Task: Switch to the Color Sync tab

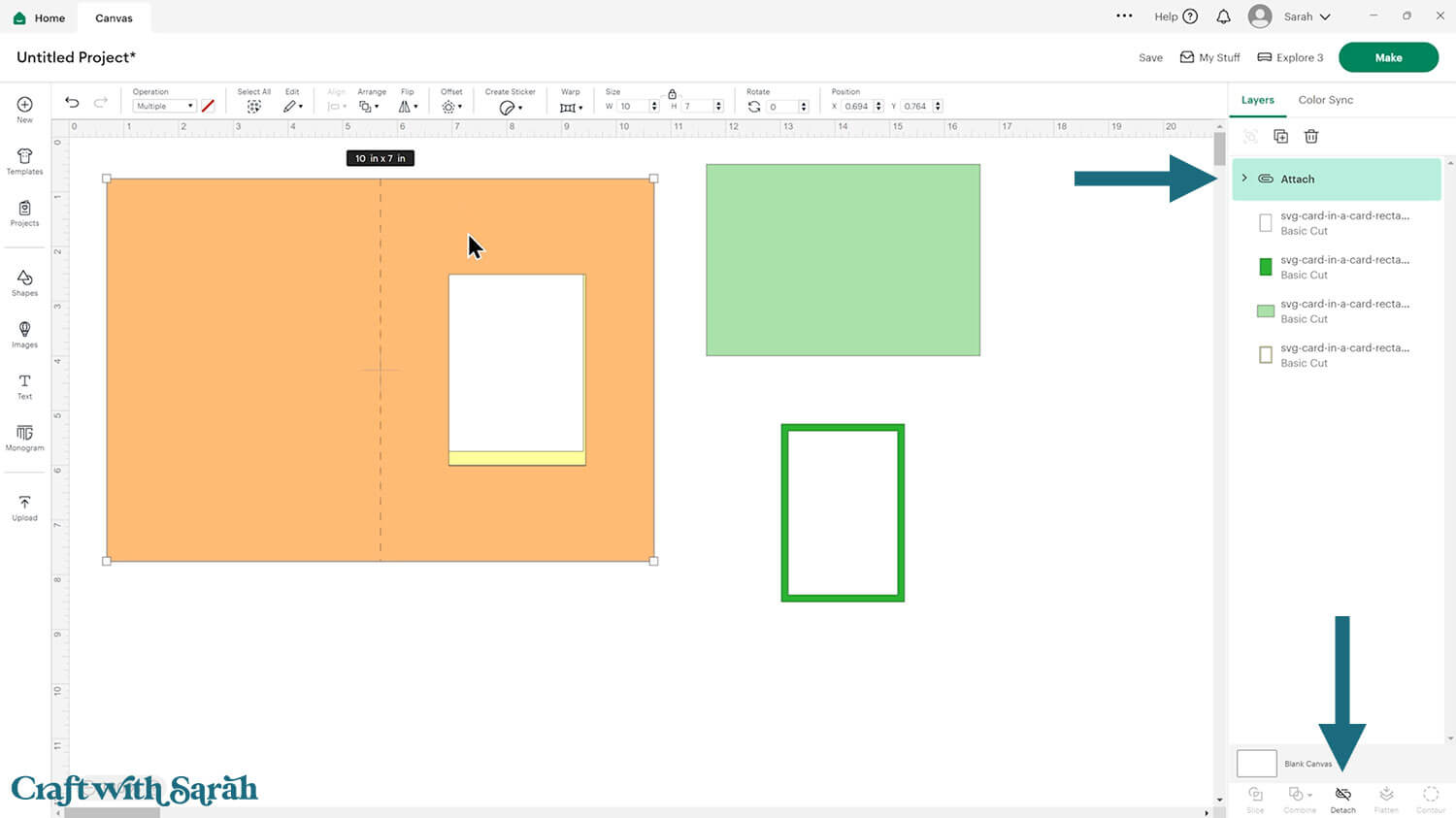Action: point(1325,100)
